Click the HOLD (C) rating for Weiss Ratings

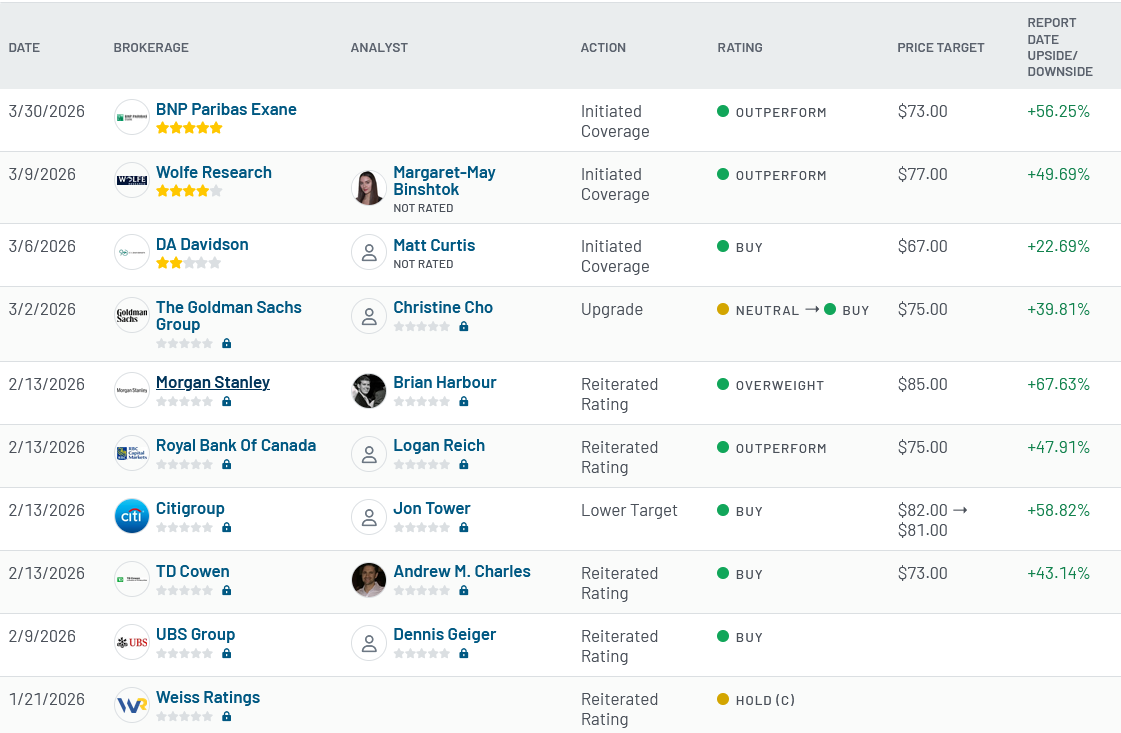click(x=756, y=700)
